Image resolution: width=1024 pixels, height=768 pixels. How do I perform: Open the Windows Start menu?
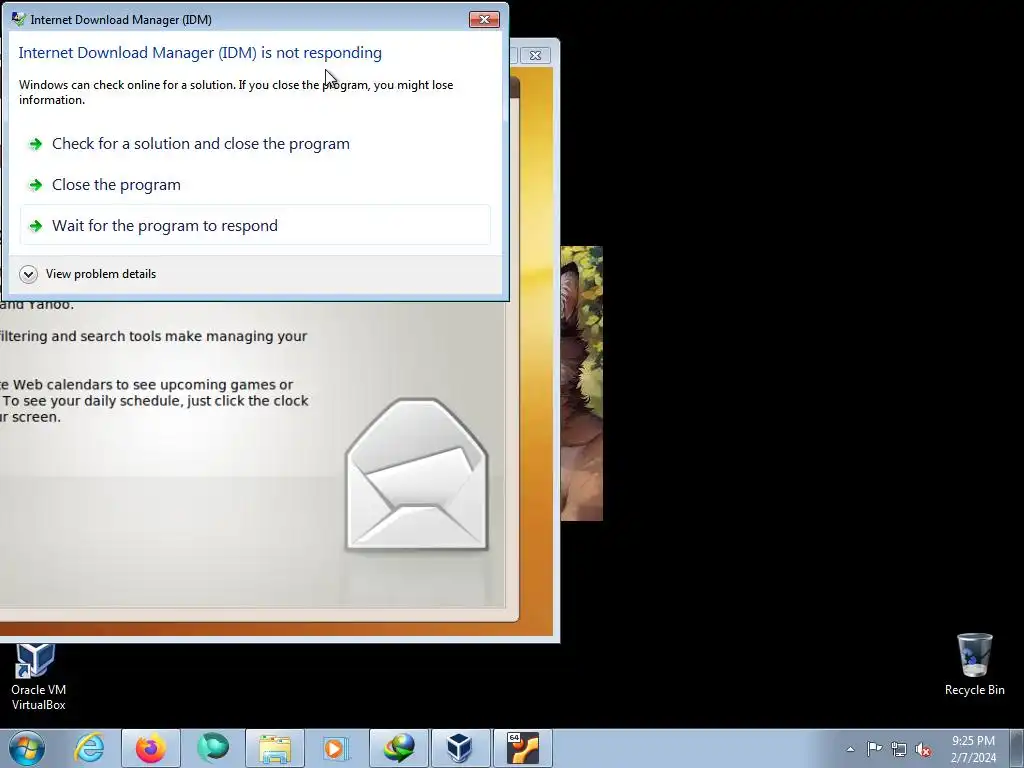click(27, 748)
